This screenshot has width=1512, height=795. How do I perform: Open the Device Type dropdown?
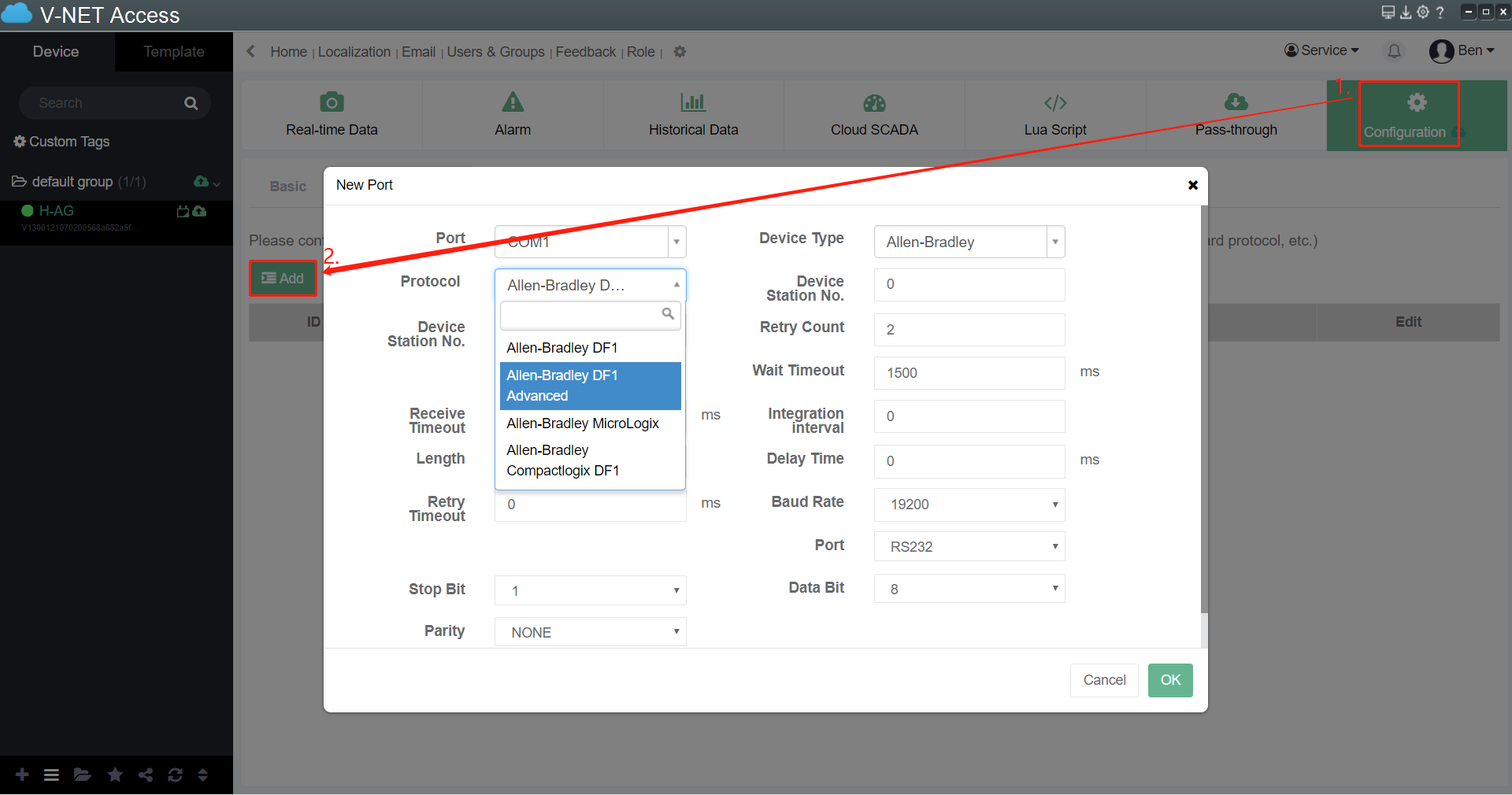coord(969,242)
